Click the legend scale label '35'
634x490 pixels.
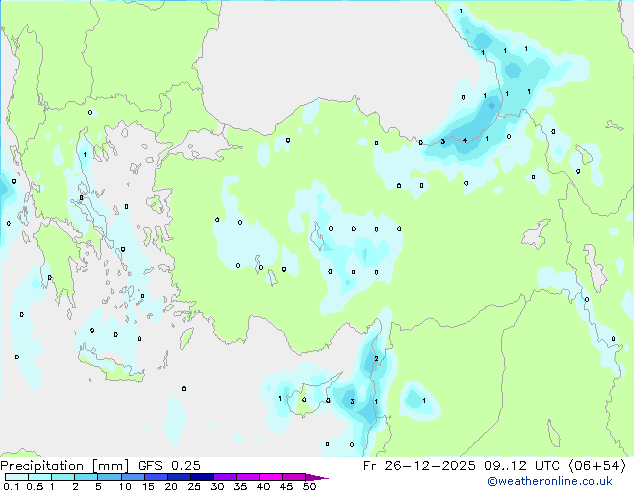240,486
